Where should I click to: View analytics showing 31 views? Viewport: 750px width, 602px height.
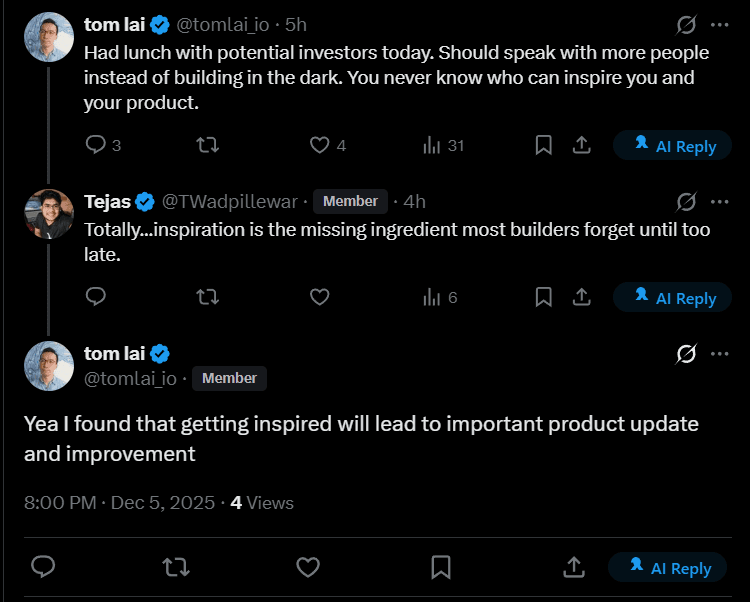click(x=433, y=145)
